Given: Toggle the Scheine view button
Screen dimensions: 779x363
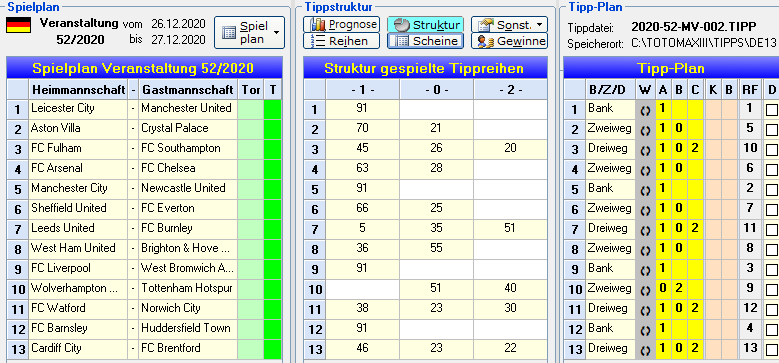Looking at the screenshot, I should click(x=425, y=41).
